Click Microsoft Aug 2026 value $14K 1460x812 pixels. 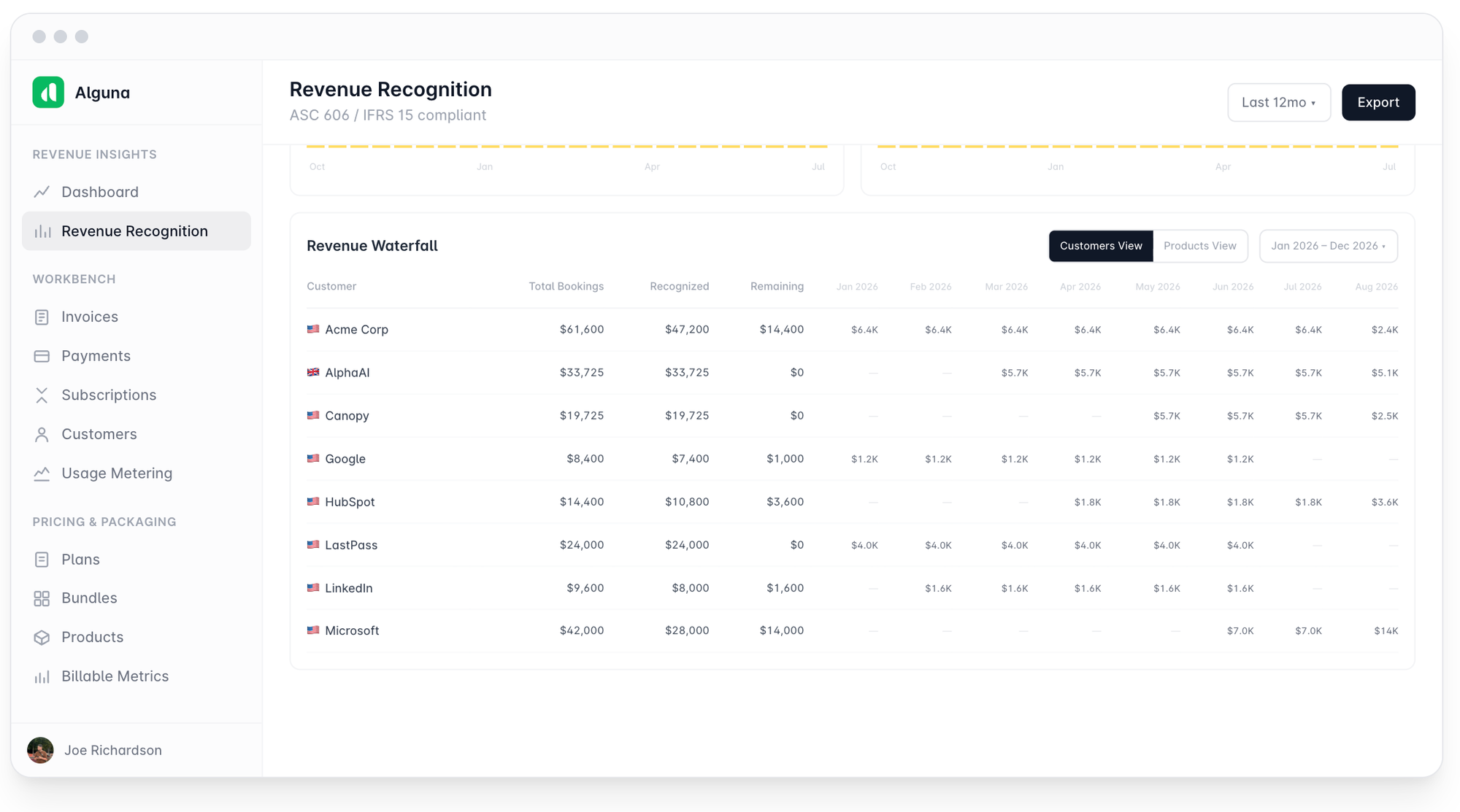click(1386, 631)
